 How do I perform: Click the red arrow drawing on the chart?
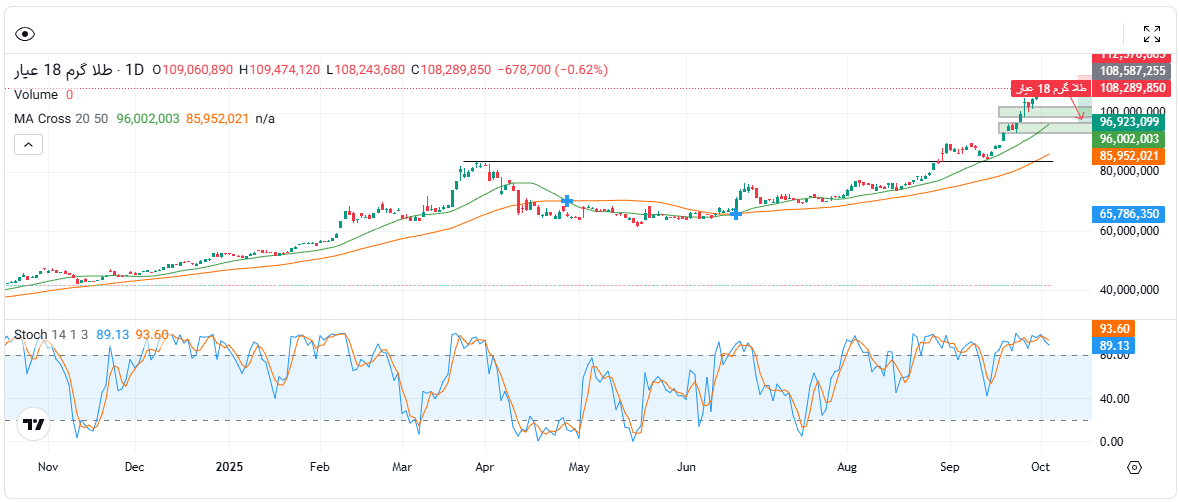pyautogui.click(x=1074, y=109)
